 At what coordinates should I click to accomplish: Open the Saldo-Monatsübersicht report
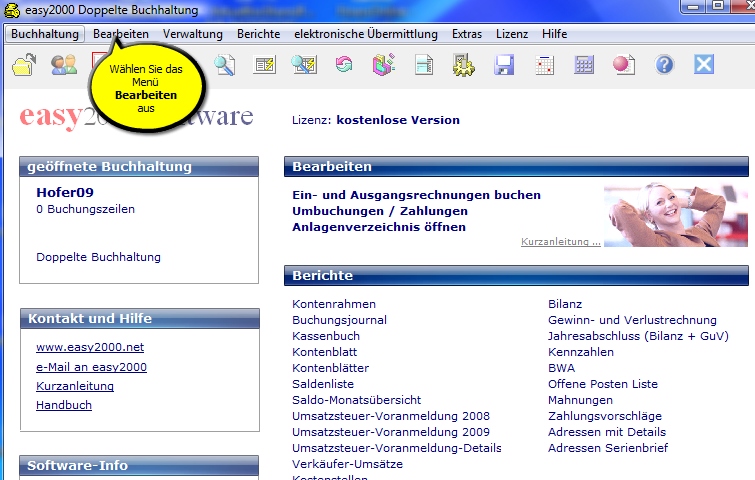click(x=357, y=400)
